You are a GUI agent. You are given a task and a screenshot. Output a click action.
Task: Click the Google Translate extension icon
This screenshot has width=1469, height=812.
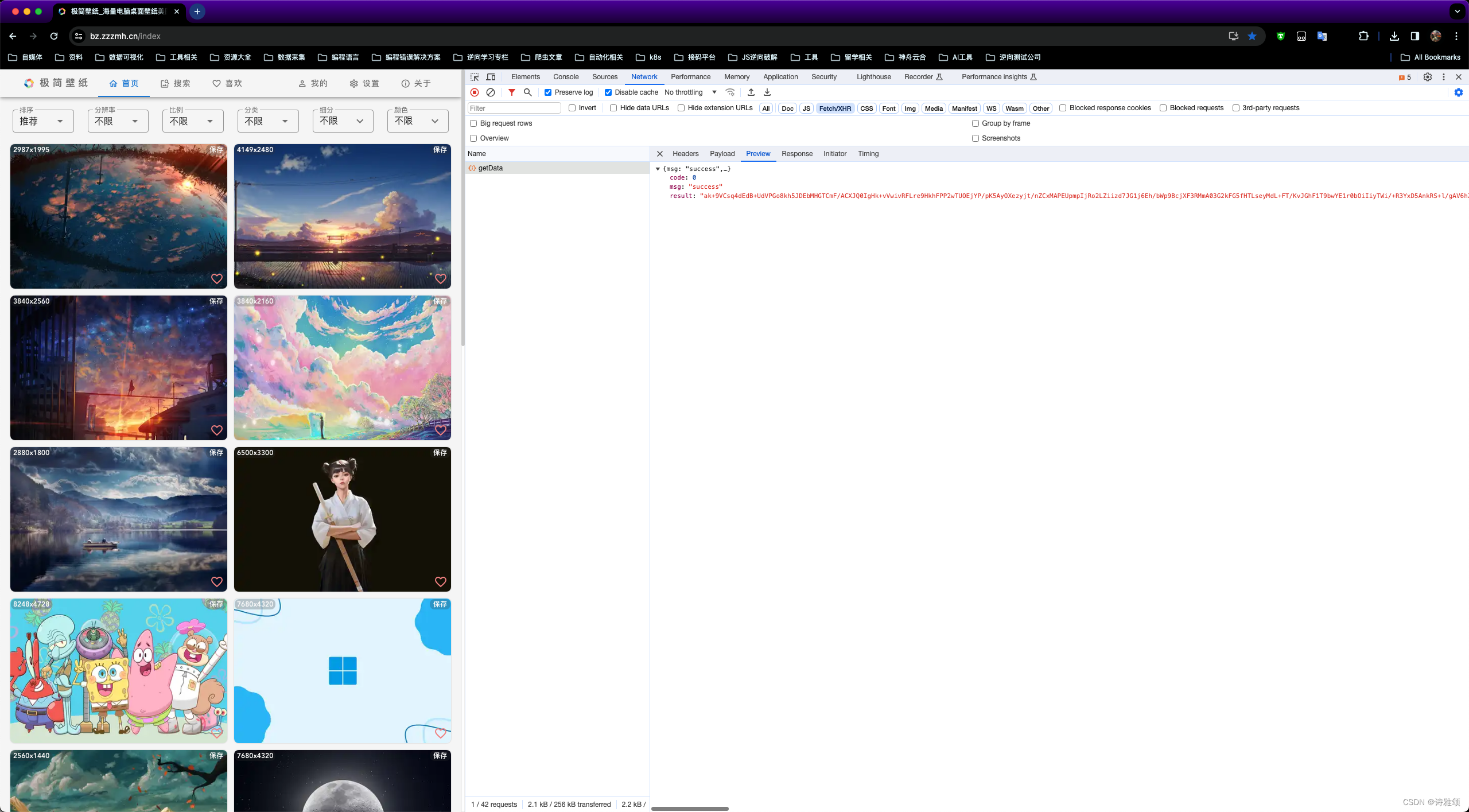(1322, 36)
